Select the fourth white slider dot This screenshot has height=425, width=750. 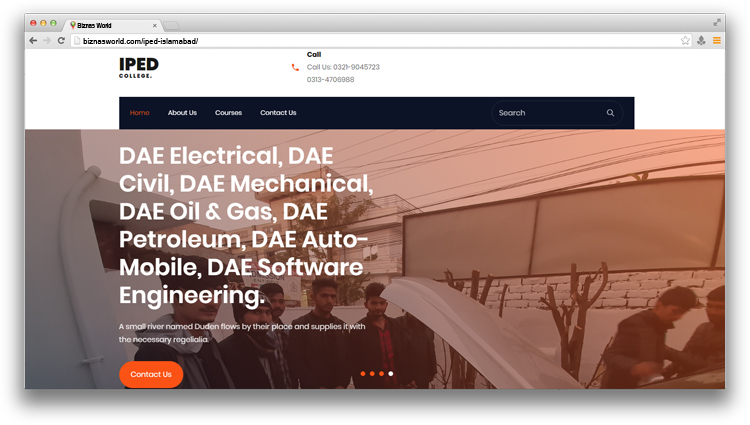[391, 374]
